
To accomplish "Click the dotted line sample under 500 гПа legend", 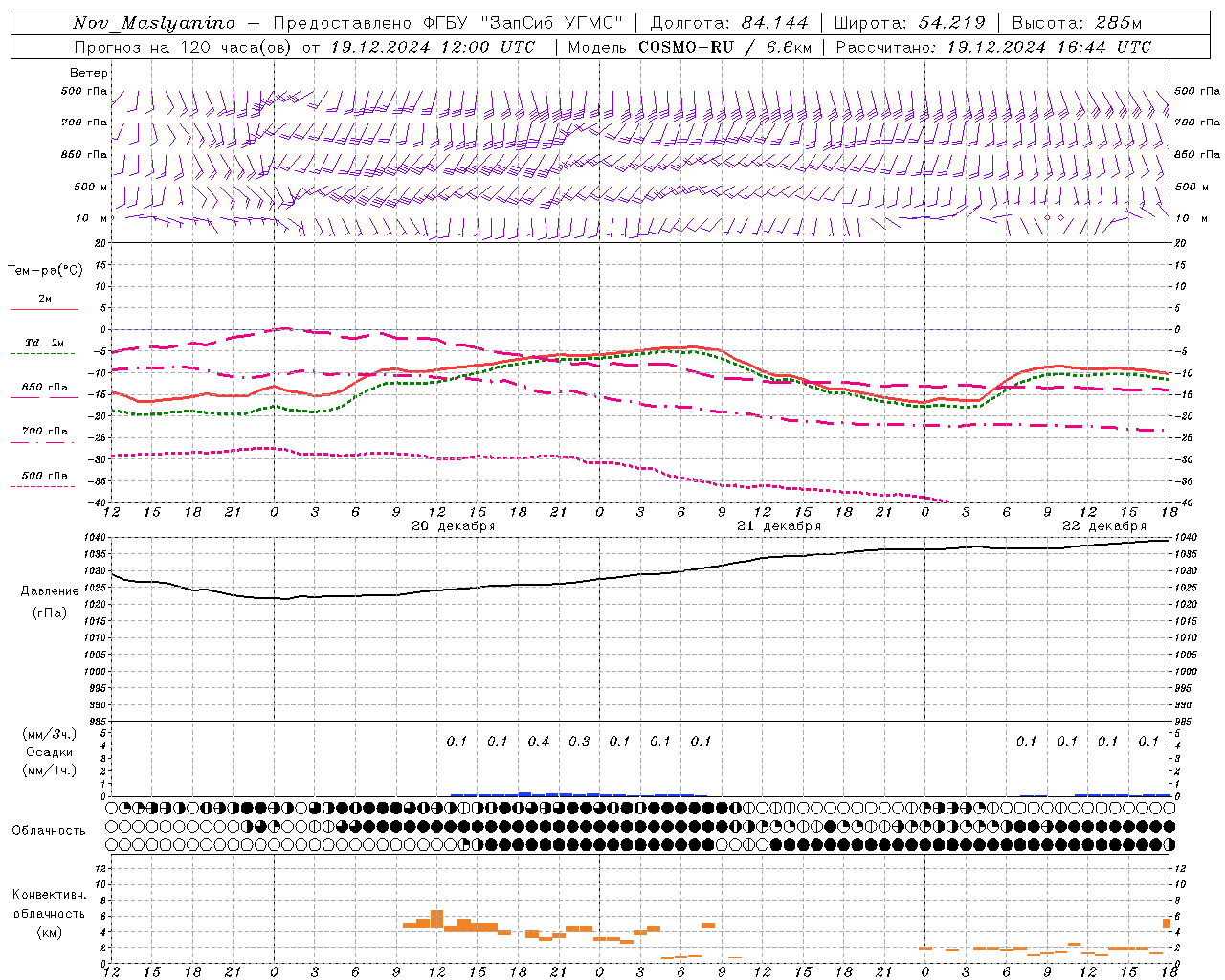I will point(44,486).
